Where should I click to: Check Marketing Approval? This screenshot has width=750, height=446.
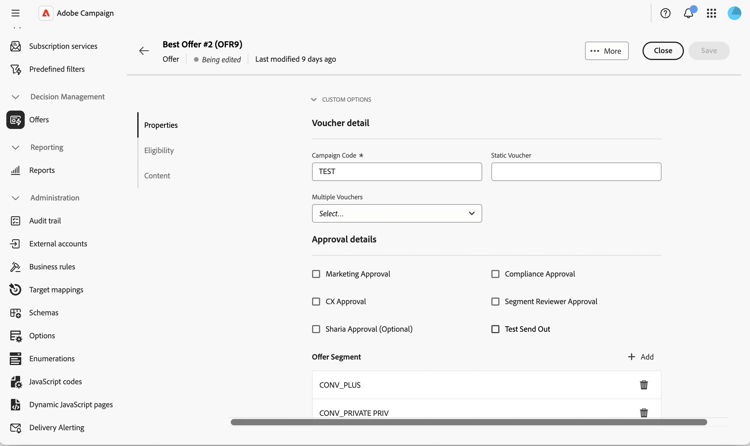click(316, 274)
